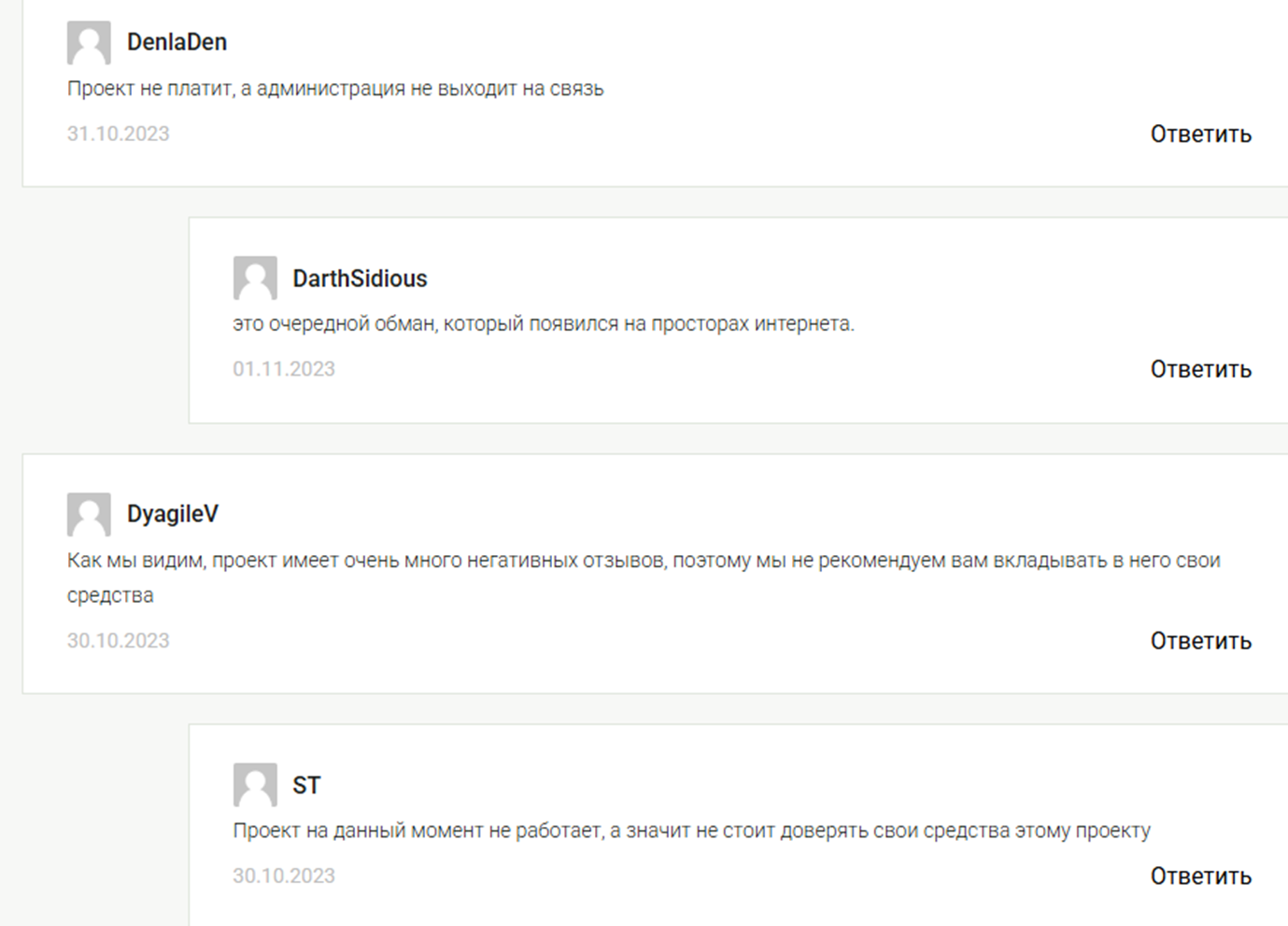Click DenlaDen's avatar icon
Image resolution: width=1288 pixels, height=926 pixels.
(89, 43)
